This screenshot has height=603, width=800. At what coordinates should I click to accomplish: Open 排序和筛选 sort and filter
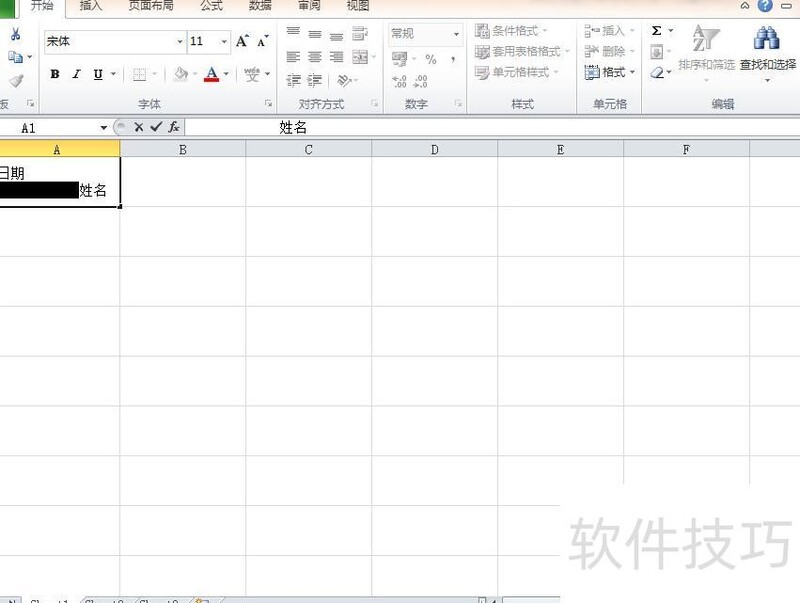706,54
